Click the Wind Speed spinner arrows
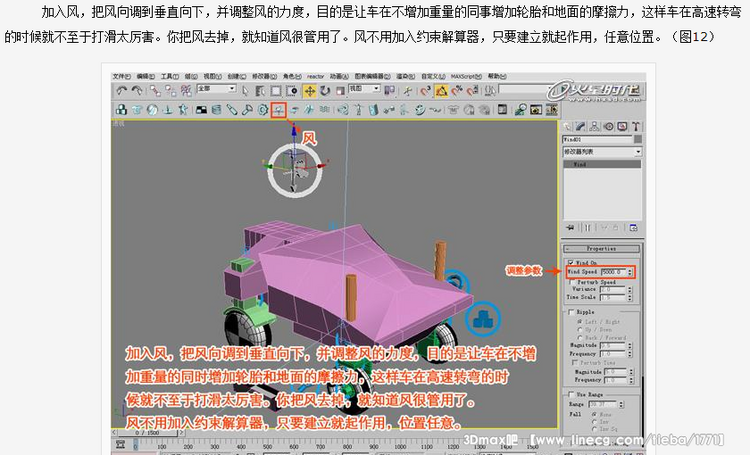The image size is (750, 455). (x=630, y=272)
